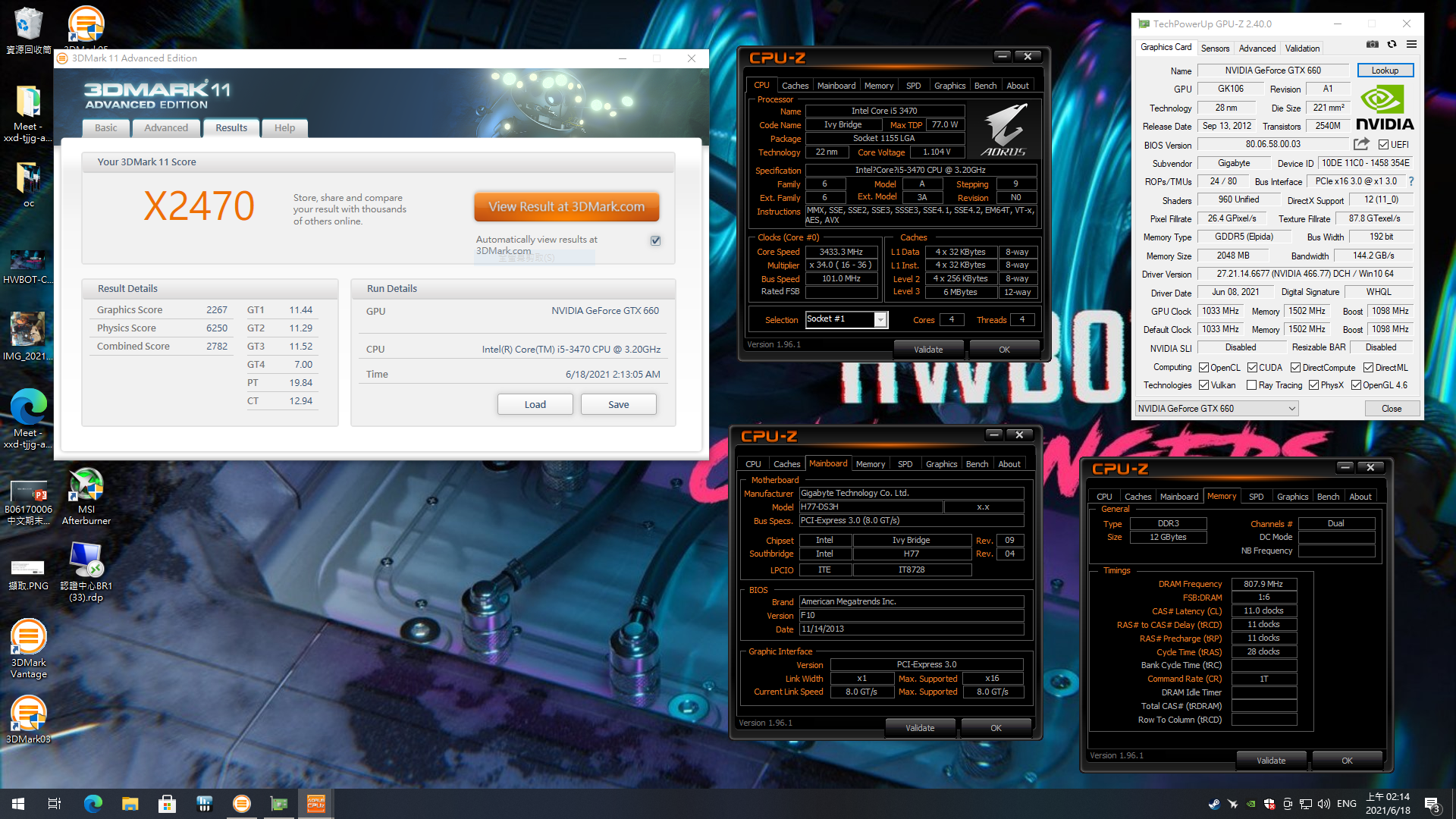1456x819 pixels.
Task: Click the Load button in Run Details
Action: (x=535, y=404)
